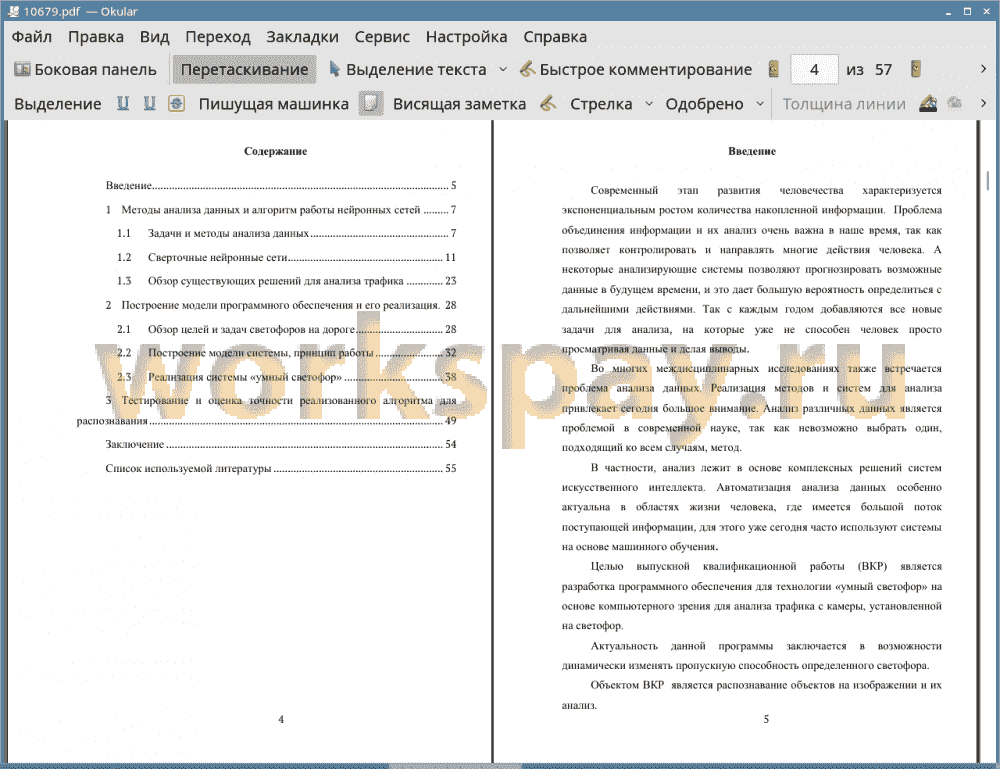Select the Пишущая машинка typewriter tool
The width and height of the screenshot is (1000, 769).
[x=274, y=104]
